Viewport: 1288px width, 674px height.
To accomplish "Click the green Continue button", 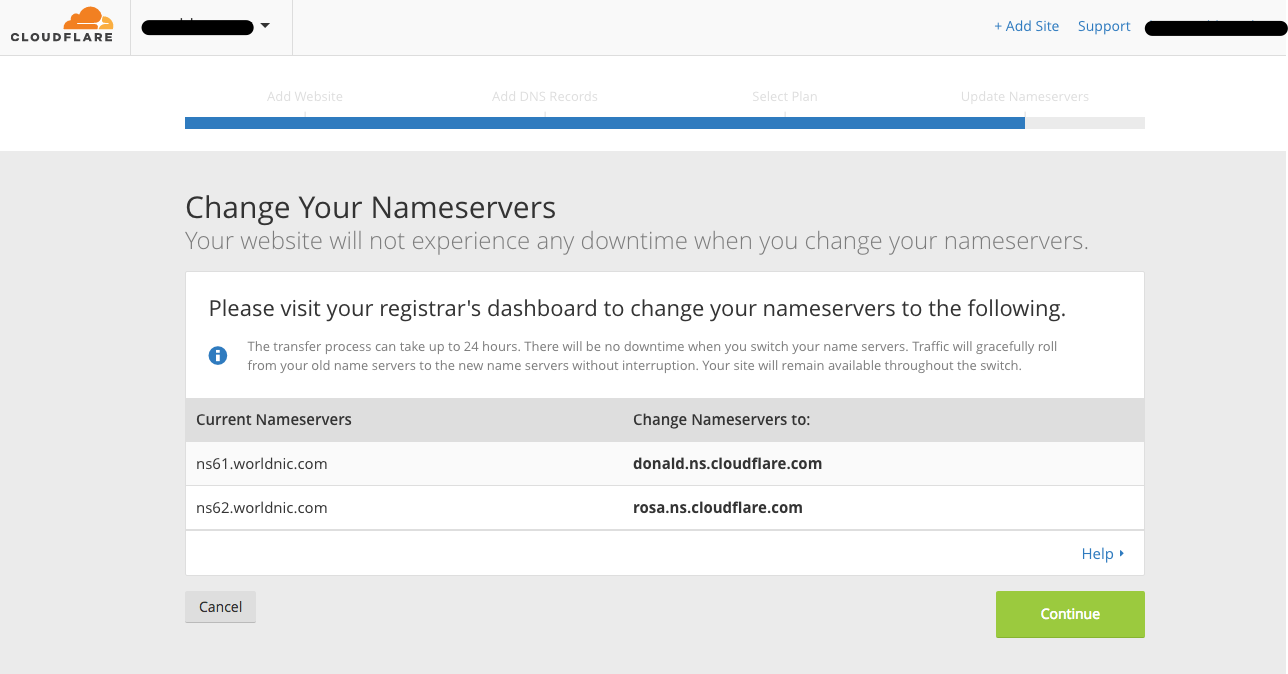I will 1070,614.
